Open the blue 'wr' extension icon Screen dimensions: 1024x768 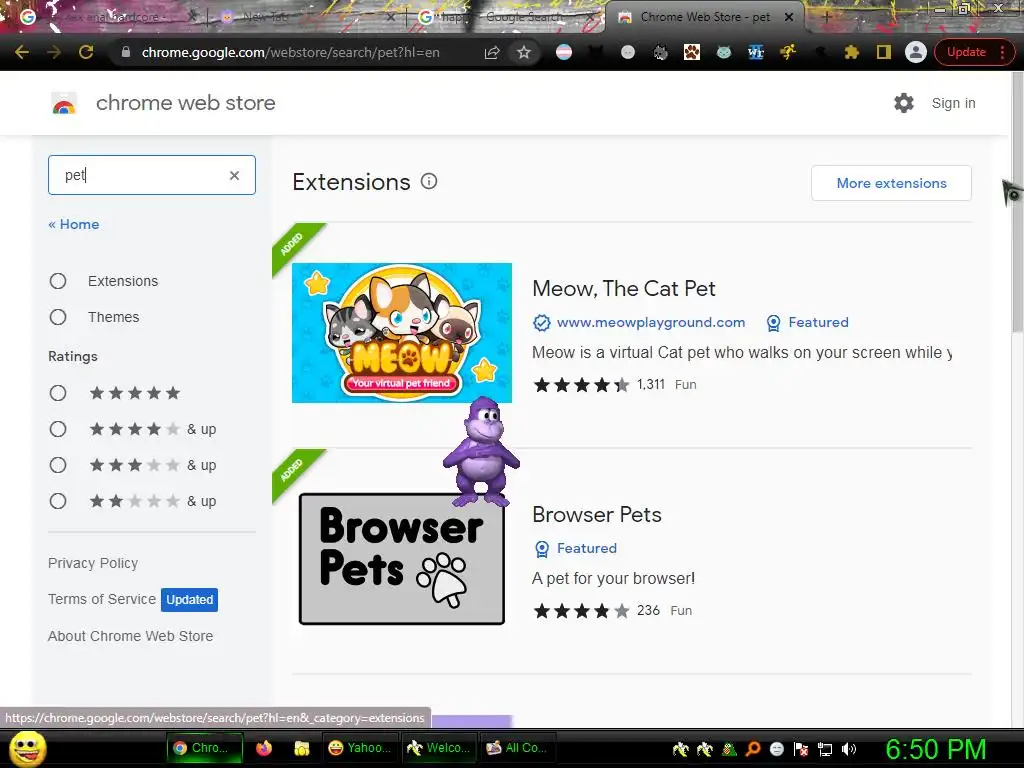[x=756, y=52]
